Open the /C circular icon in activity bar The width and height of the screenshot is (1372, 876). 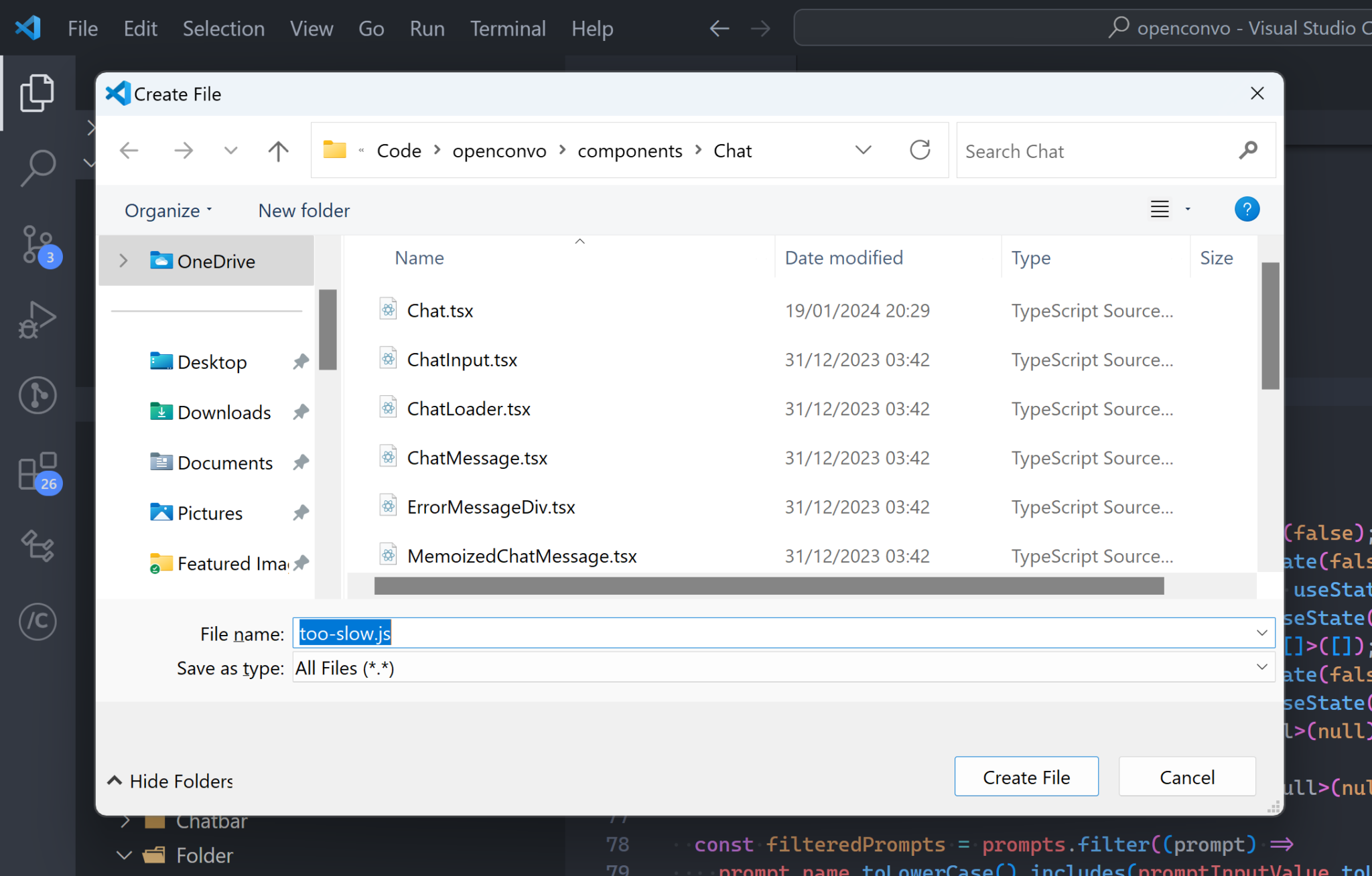pos(38,622)
